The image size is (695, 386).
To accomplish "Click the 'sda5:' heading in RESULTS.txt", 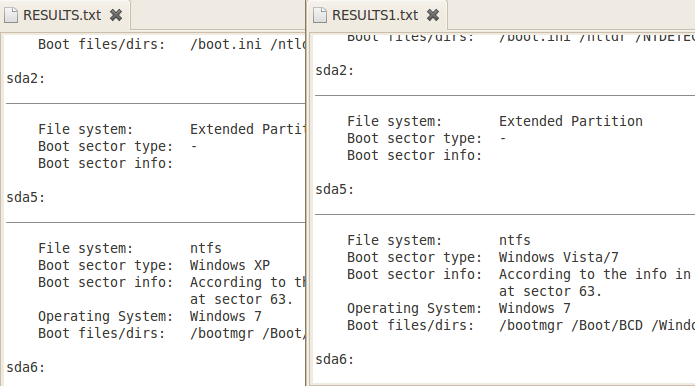I will click(x=26, y=197).
